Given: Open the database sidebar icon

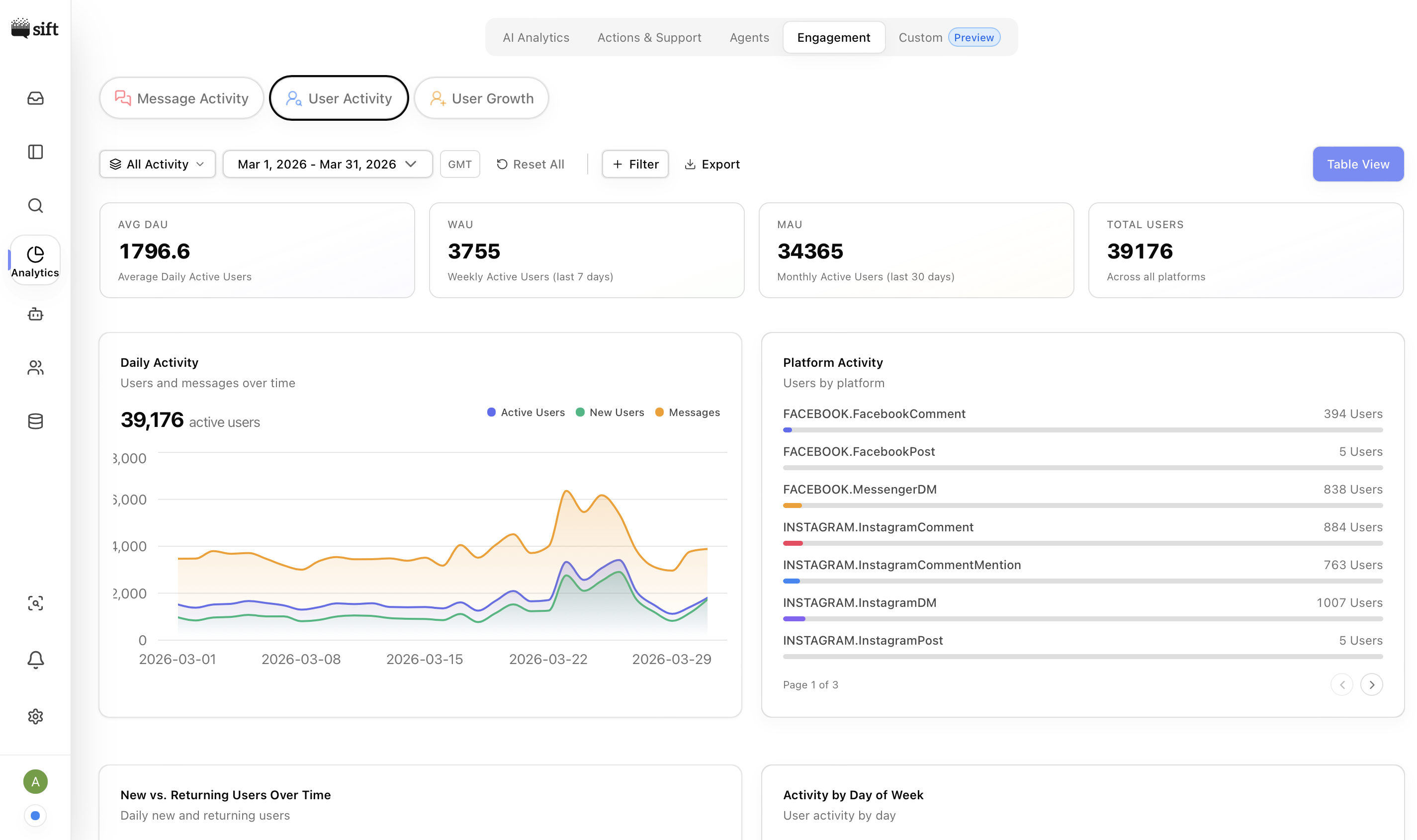Looking at the screenshot, I should pyautogui.click(x=35, y=421).
